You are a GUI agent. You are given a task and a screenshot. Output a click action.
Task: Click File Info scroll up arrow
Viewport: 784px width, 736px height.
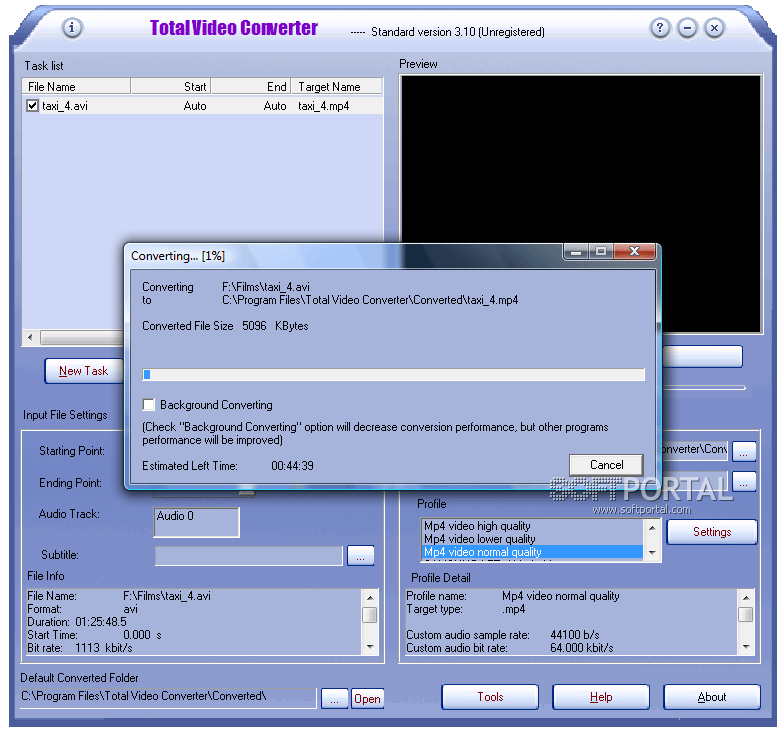coord(370,598)
